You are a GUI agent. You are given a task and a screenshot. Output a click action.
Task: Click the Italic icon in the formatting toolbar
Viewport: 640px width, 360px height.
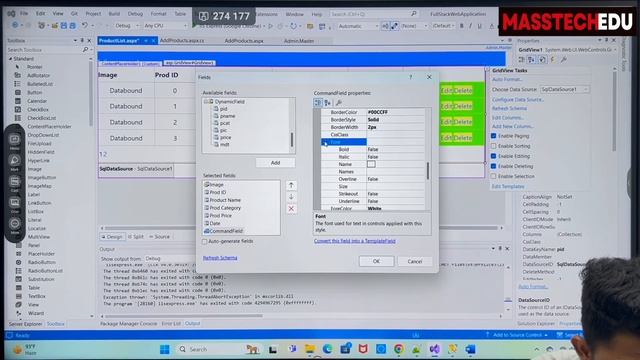471,26
